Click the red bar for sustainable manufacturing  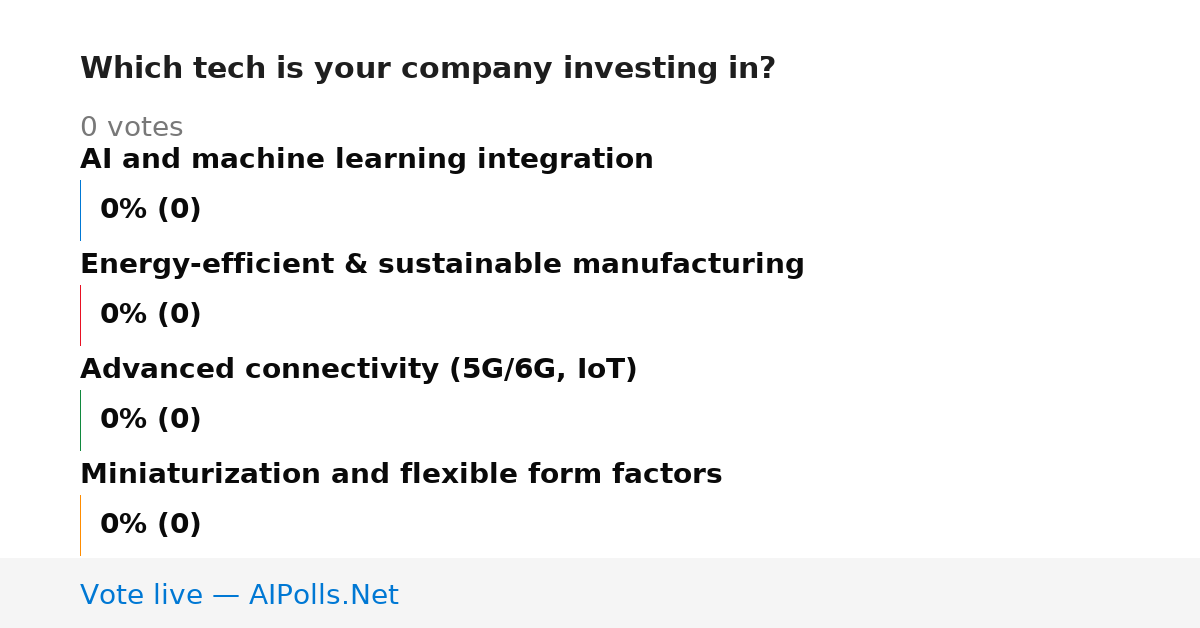coord(80,315)
